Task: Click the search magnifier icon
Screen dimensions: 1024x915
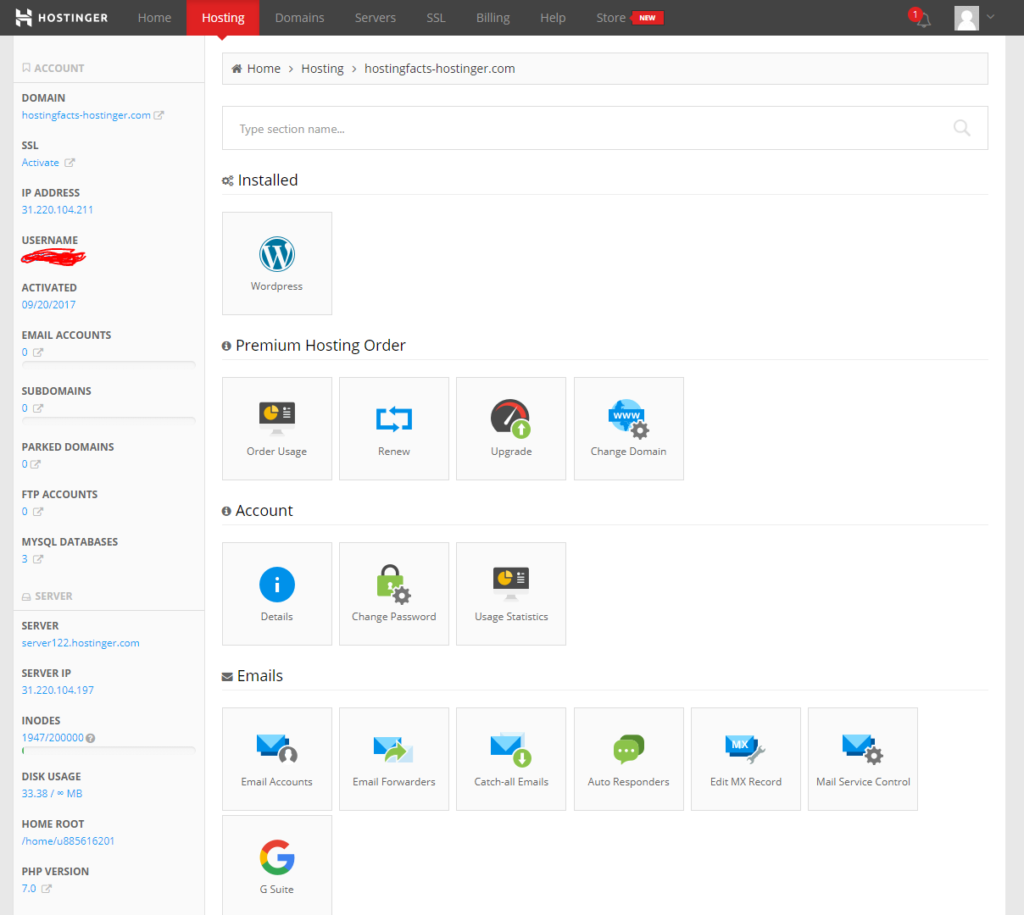Action: [x=961, y=128]
